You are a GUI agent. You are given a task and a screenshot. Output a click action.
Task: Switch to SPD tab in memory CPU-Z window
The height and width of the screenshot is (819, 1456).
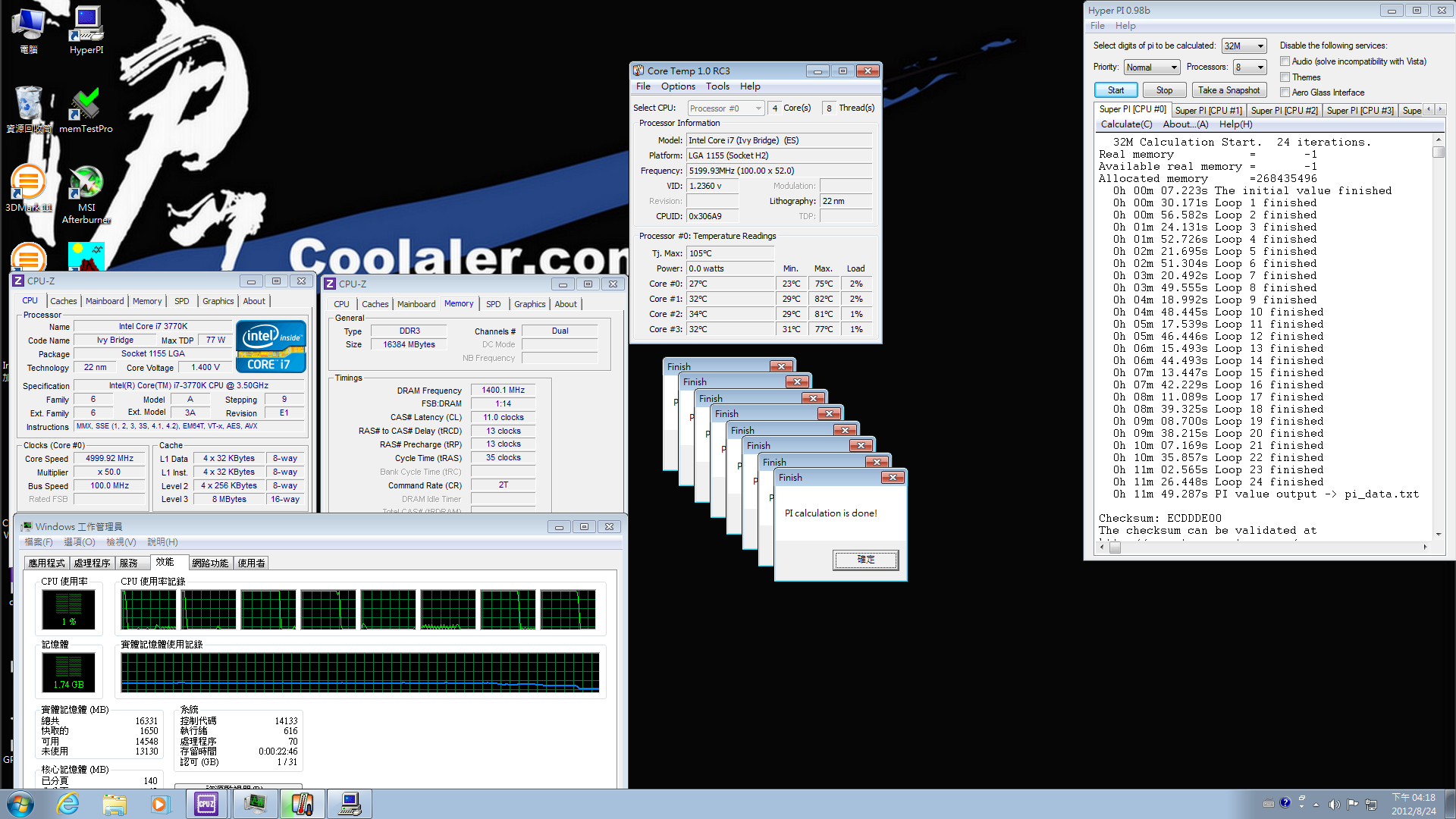[494, 304]
